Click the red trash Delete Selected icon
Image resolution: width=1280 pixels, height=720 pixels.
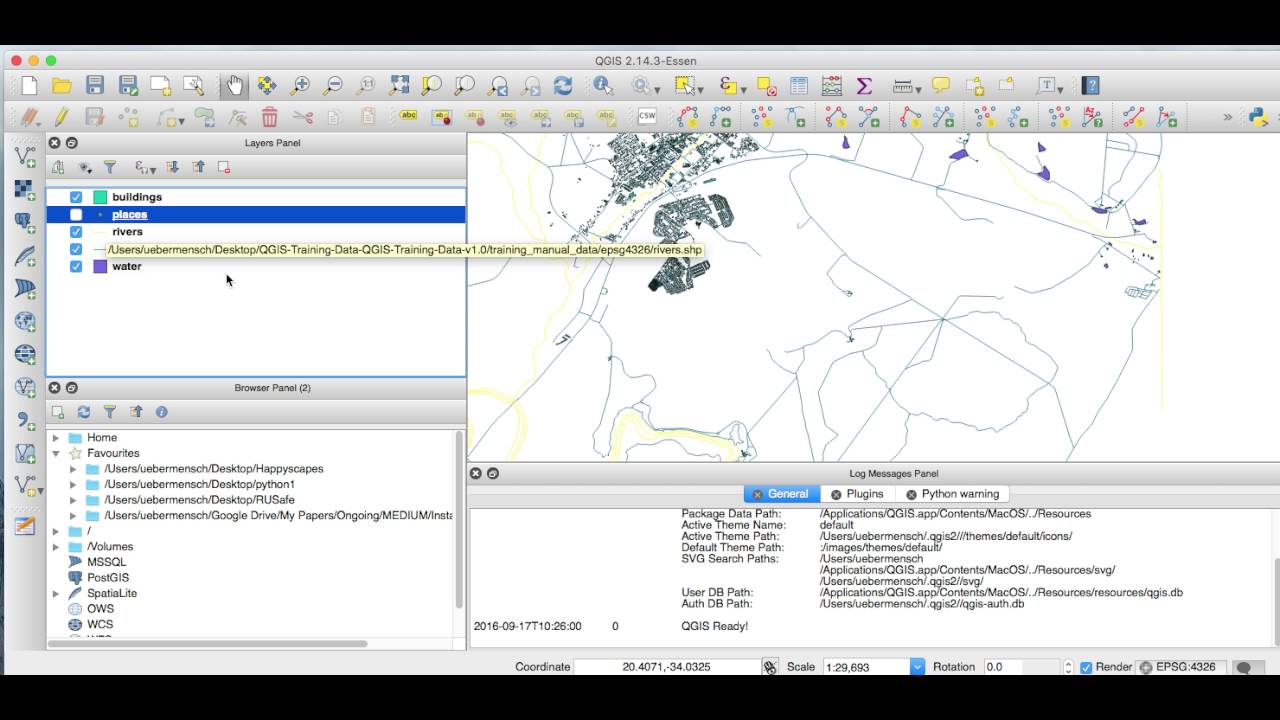pyautogui.click(x=269, y=117)
